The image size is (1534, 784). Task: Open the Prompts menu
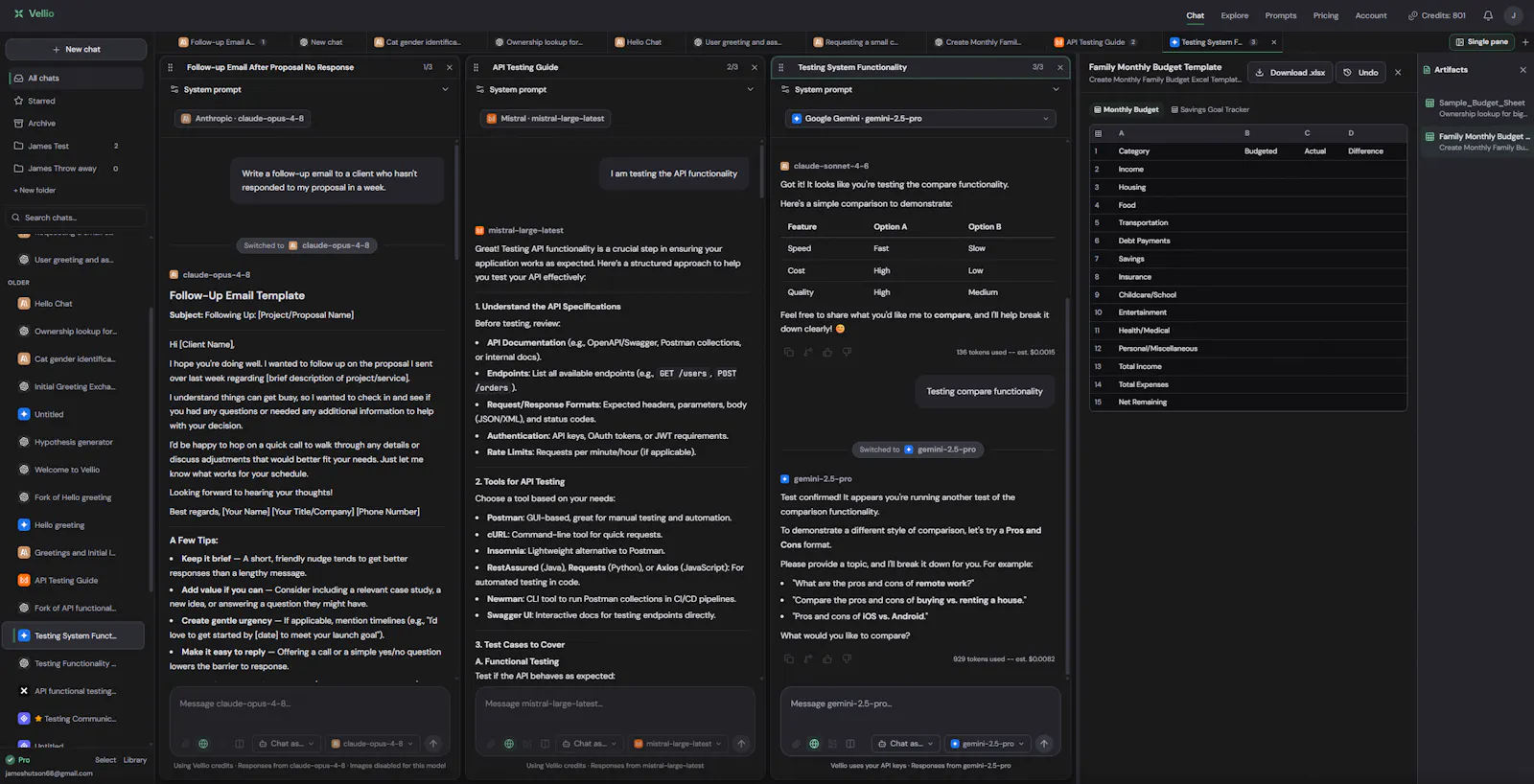coord(1281,15)
